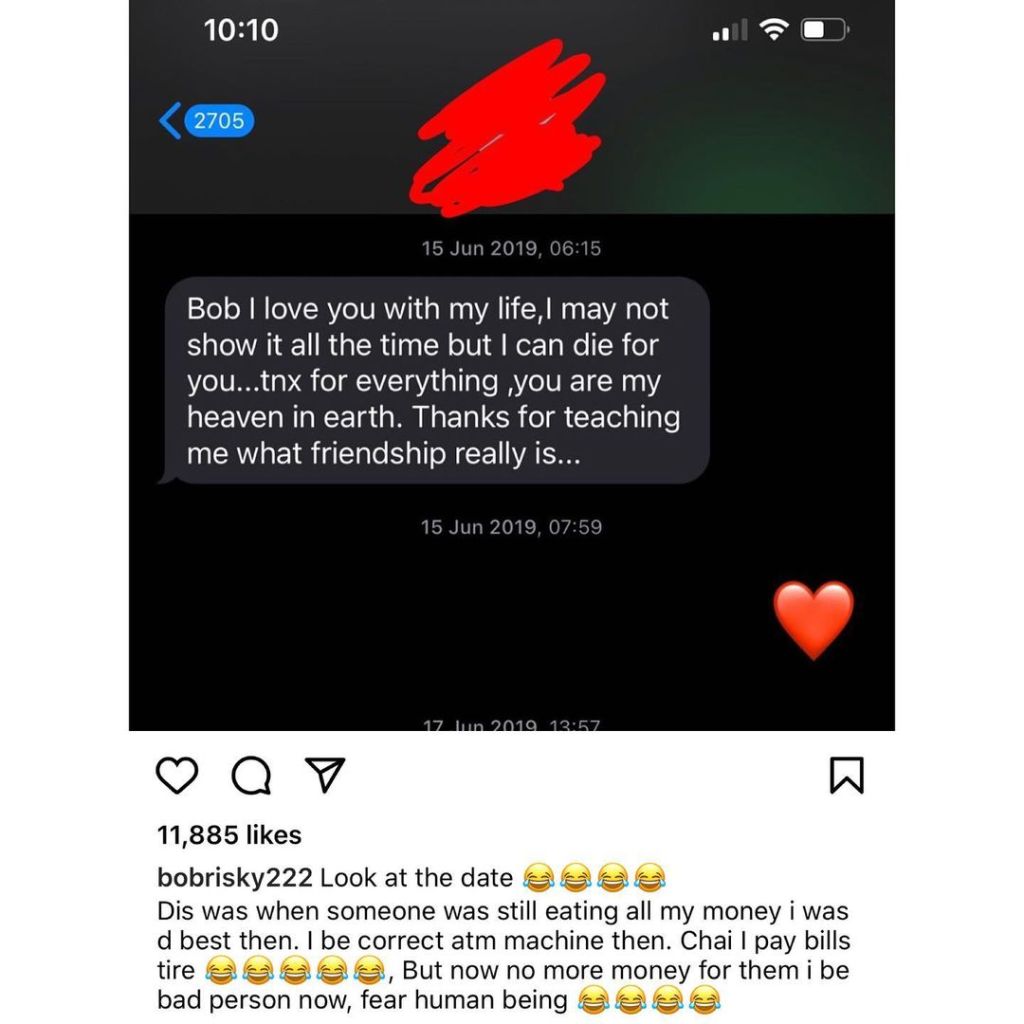Tap the battery indicator icon
Screen dimensions: 1024x1024
pos(825,30)
